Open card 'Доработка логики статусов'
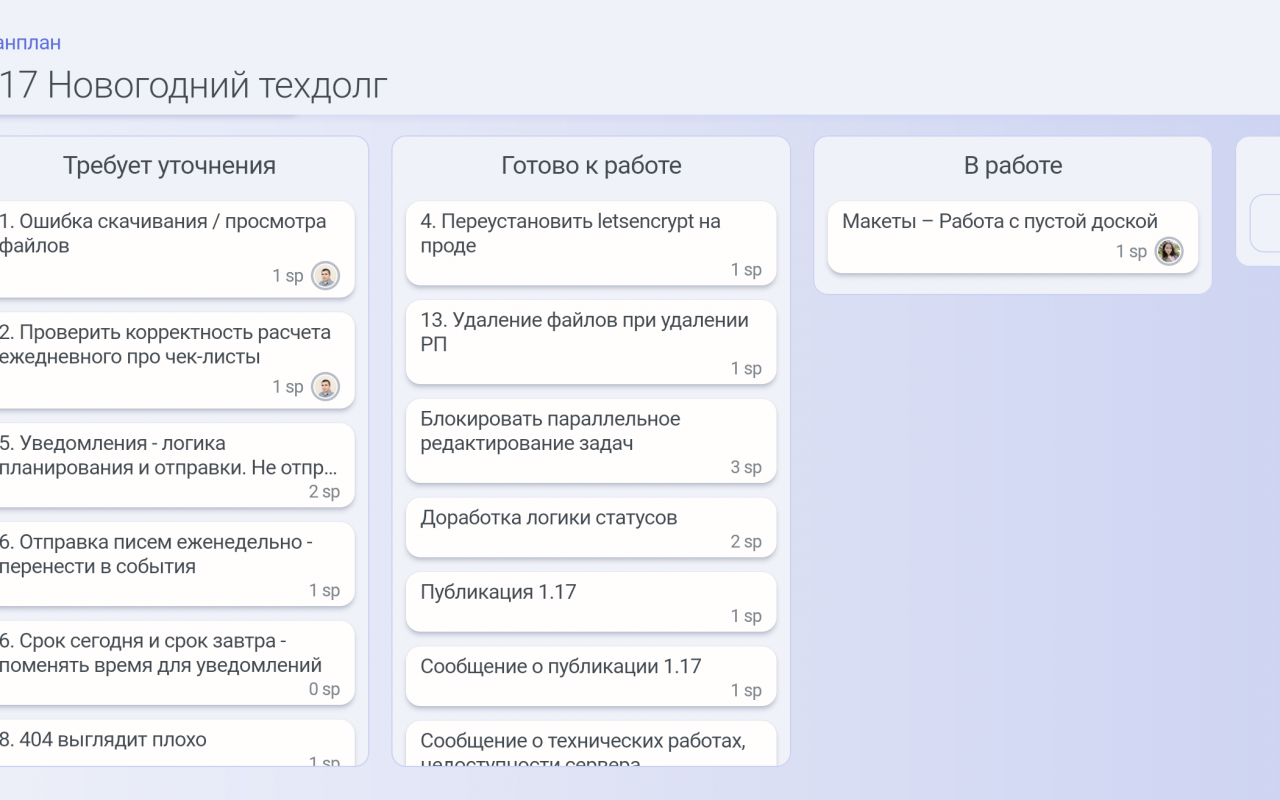The height and width of the screenshot is (800, 1280). tap(591, 528)
